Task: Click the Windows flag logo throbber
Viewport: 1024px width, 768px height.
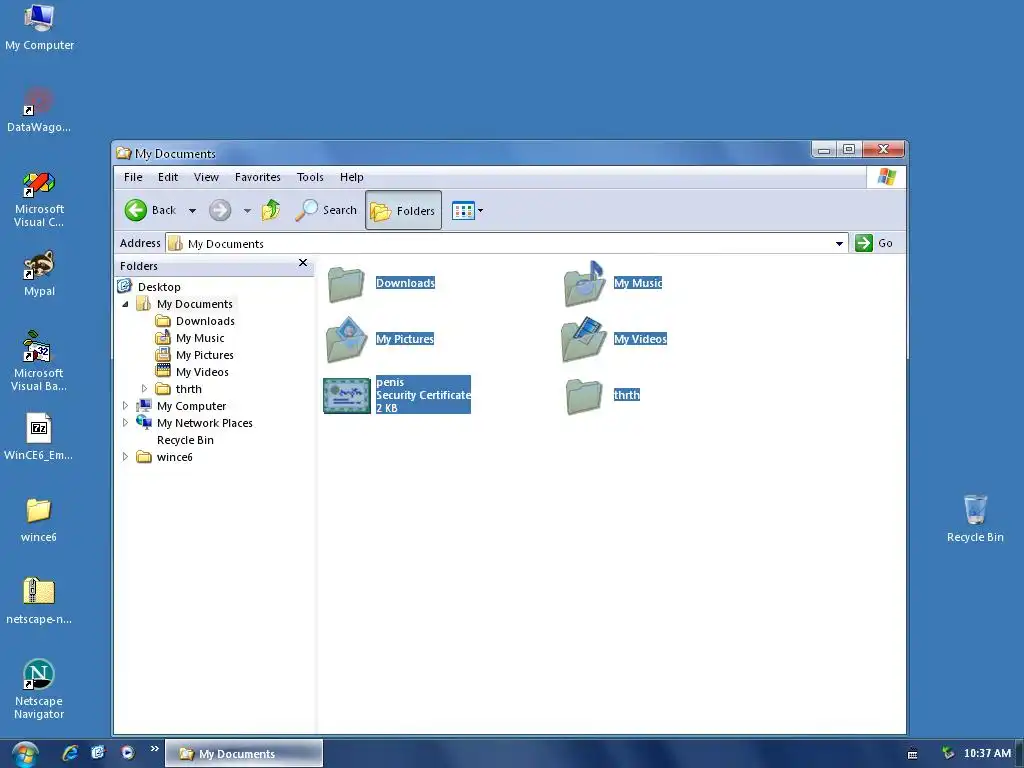Action: pos(886,177)
